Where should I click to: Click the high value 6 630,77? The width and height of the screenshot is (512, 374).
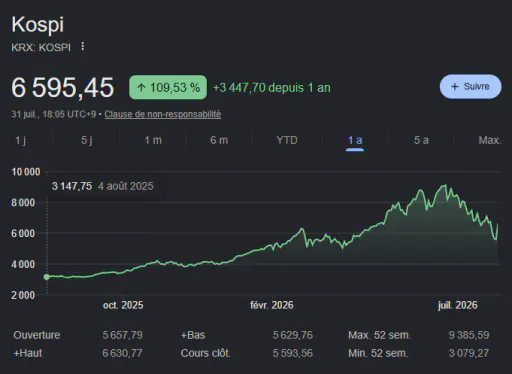[122, 353]
